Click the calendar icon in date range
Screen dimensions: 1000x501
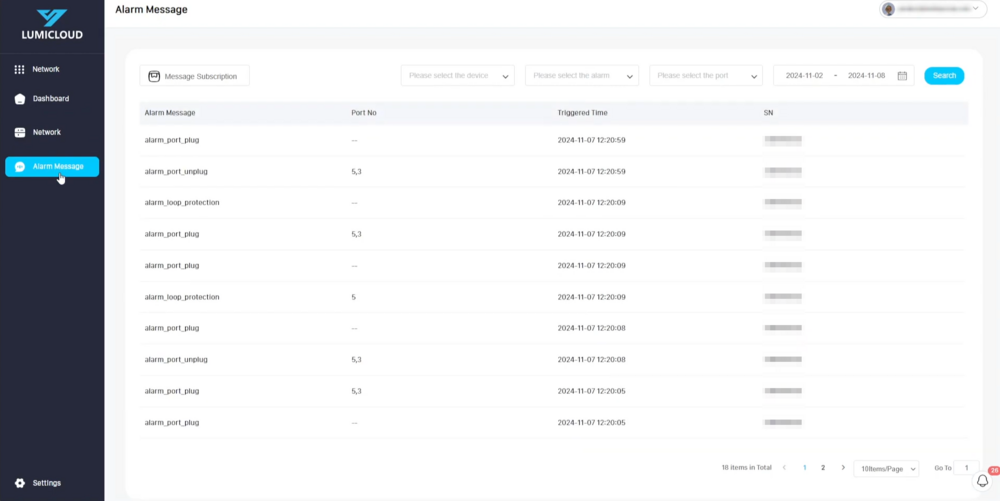[x=902, y=76]
